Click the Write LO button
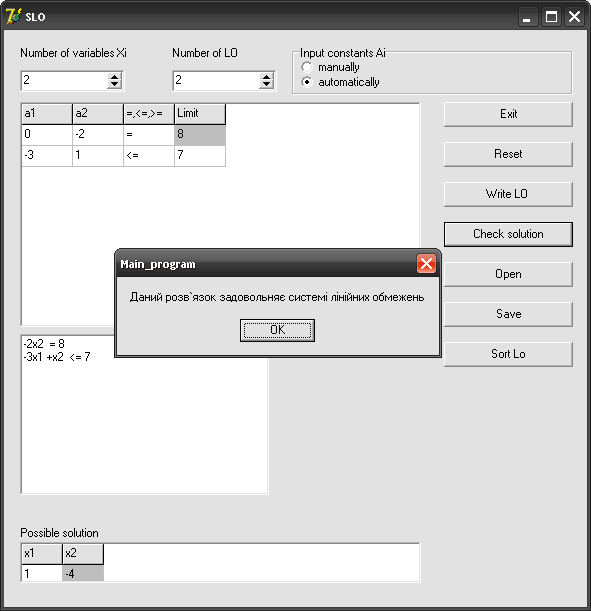 point(508,194)
